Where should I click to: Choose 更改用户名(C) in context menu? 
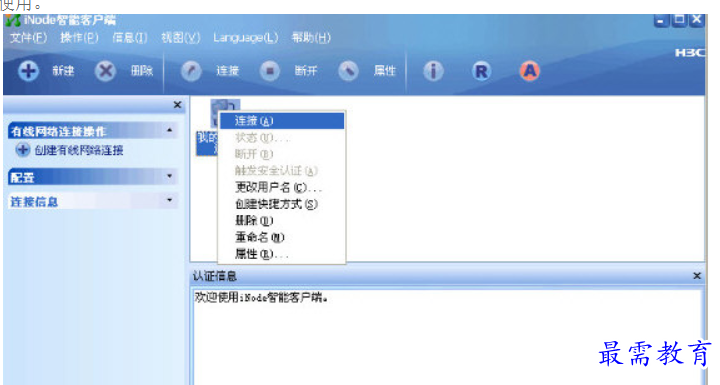coord(281,187)
